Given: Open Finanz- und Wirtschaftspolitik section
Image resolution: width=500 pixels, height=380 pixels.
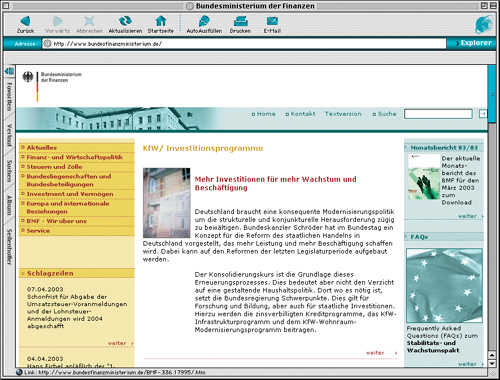Looking at the screenshot, I should point(75,157).
